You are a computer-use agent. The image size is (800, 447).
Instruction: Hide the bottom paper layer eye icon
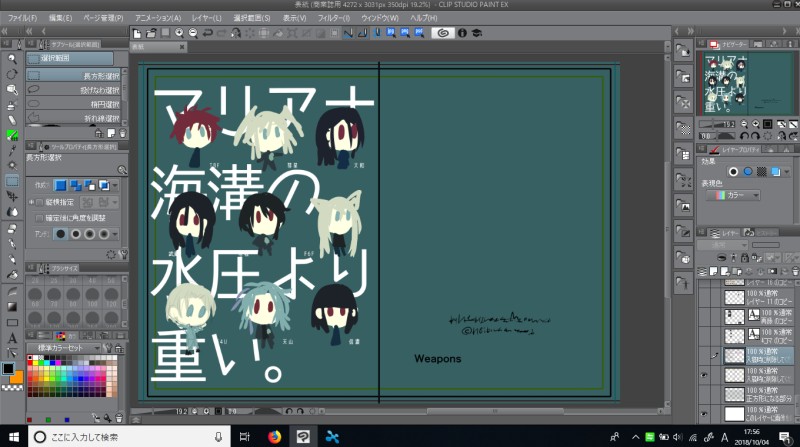click(x=704, y=414)
